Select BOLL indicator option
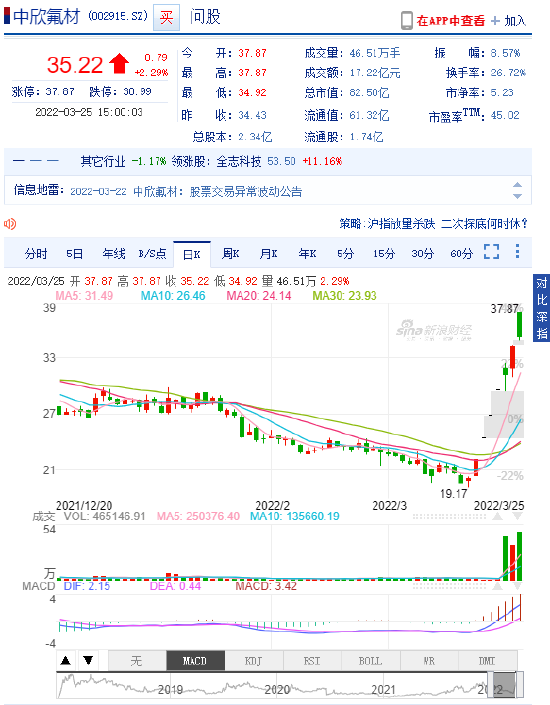This screenshot has width=550, height=705. [371, 660]
